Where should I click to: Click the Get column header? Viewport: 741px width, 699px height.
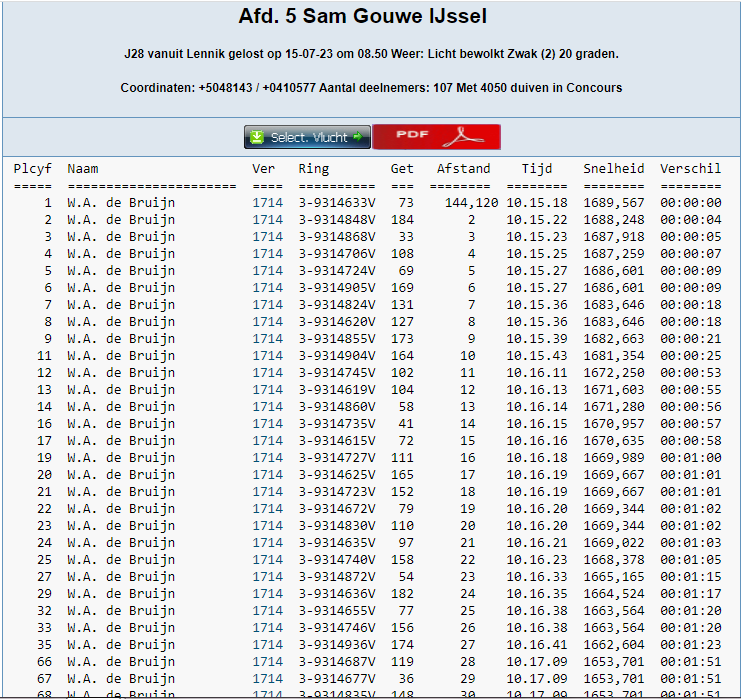point(402,169)
